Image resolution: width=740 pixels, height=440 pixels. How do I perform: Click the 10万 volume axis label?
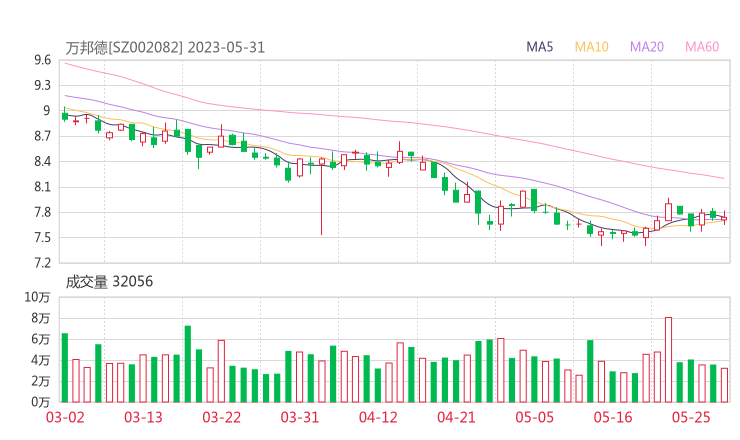(37, 297)
